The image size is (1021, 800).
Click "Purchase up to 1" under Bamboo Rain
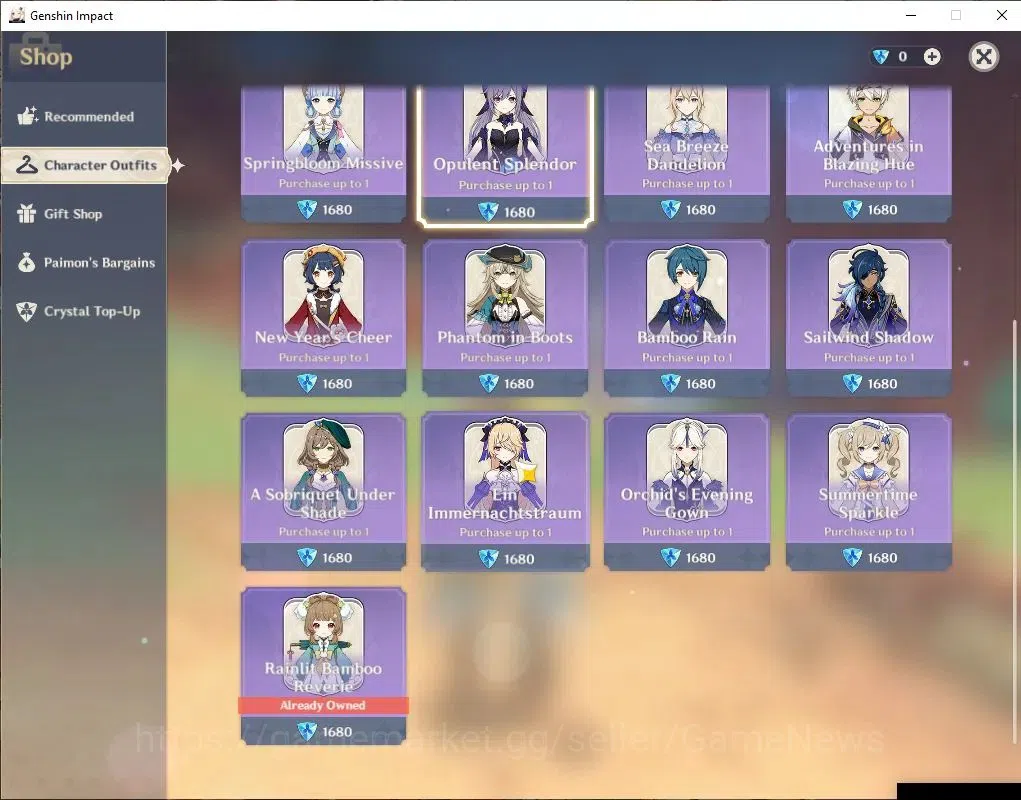click(x=687, y=357)
